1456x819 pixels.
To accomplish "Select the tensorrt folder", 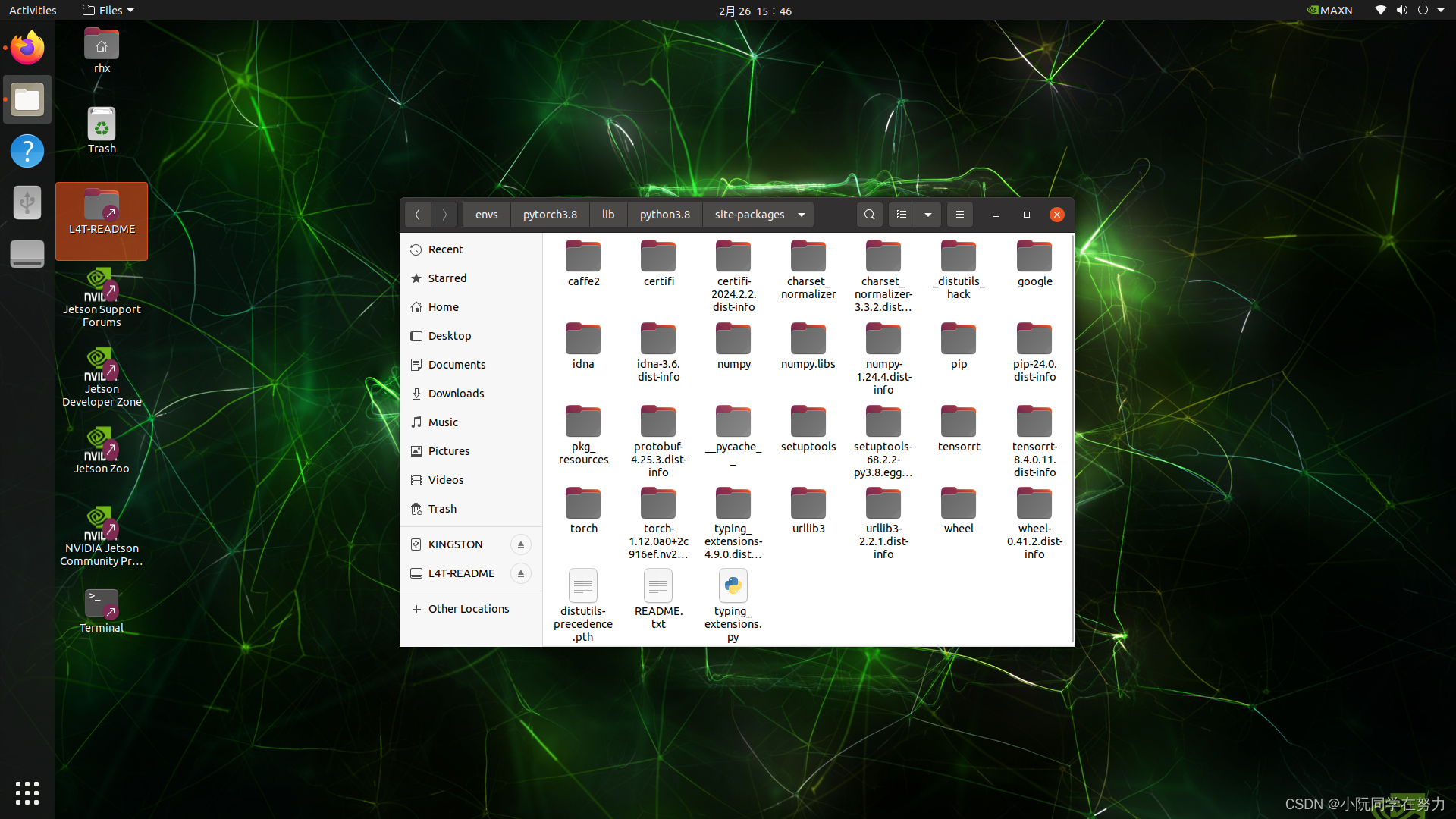I will click(x=959, y=428).
